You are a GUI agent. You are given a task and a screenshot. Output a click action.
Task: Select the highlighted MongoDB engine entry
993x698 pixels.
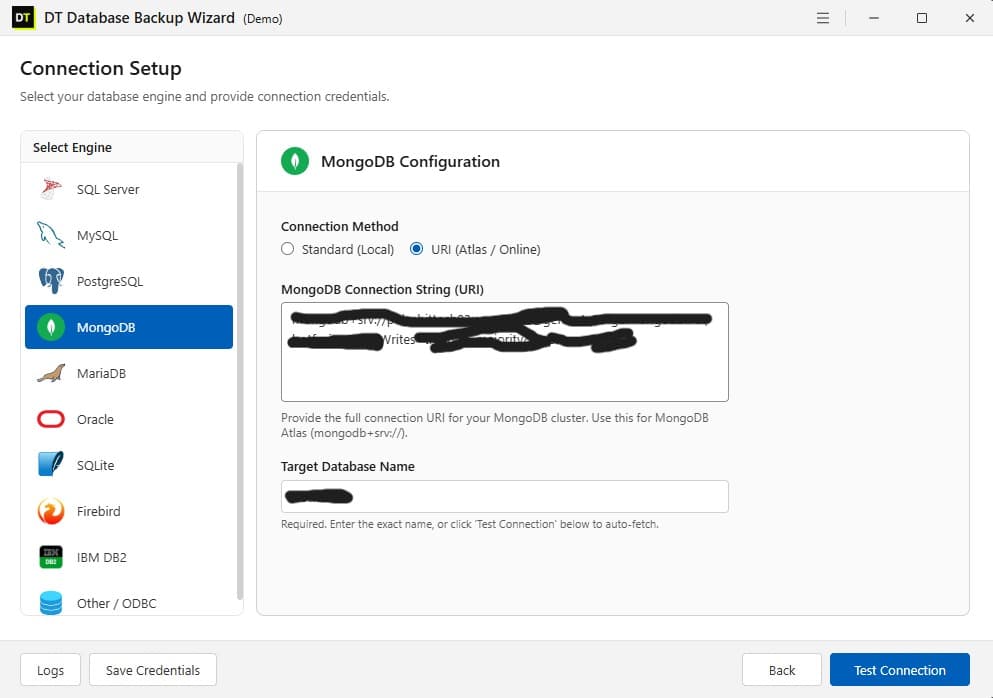click(129, 327)
